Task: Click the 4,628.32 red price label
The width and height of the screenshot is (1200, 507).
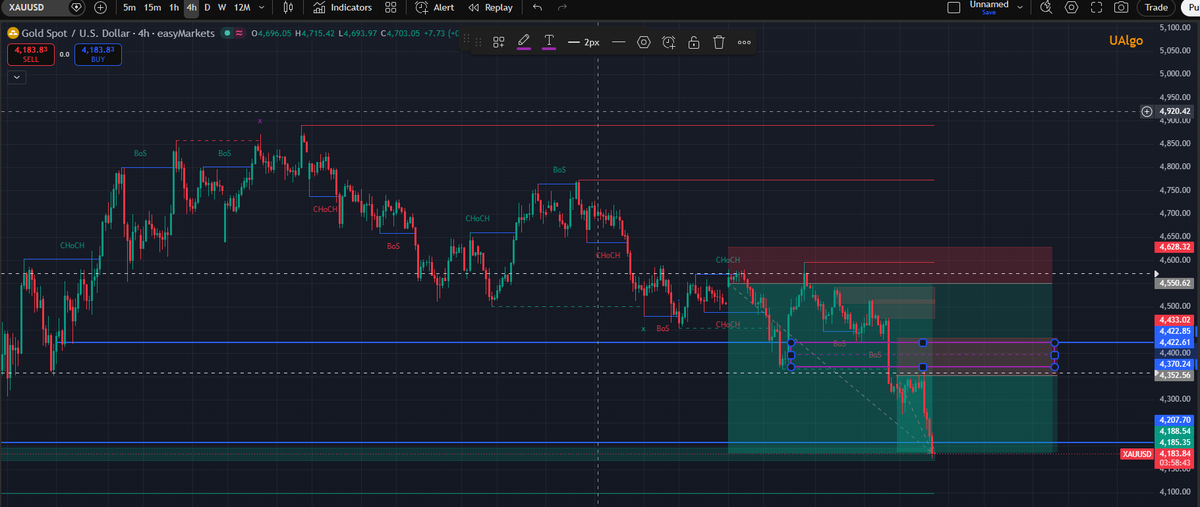Action: 1174,245
